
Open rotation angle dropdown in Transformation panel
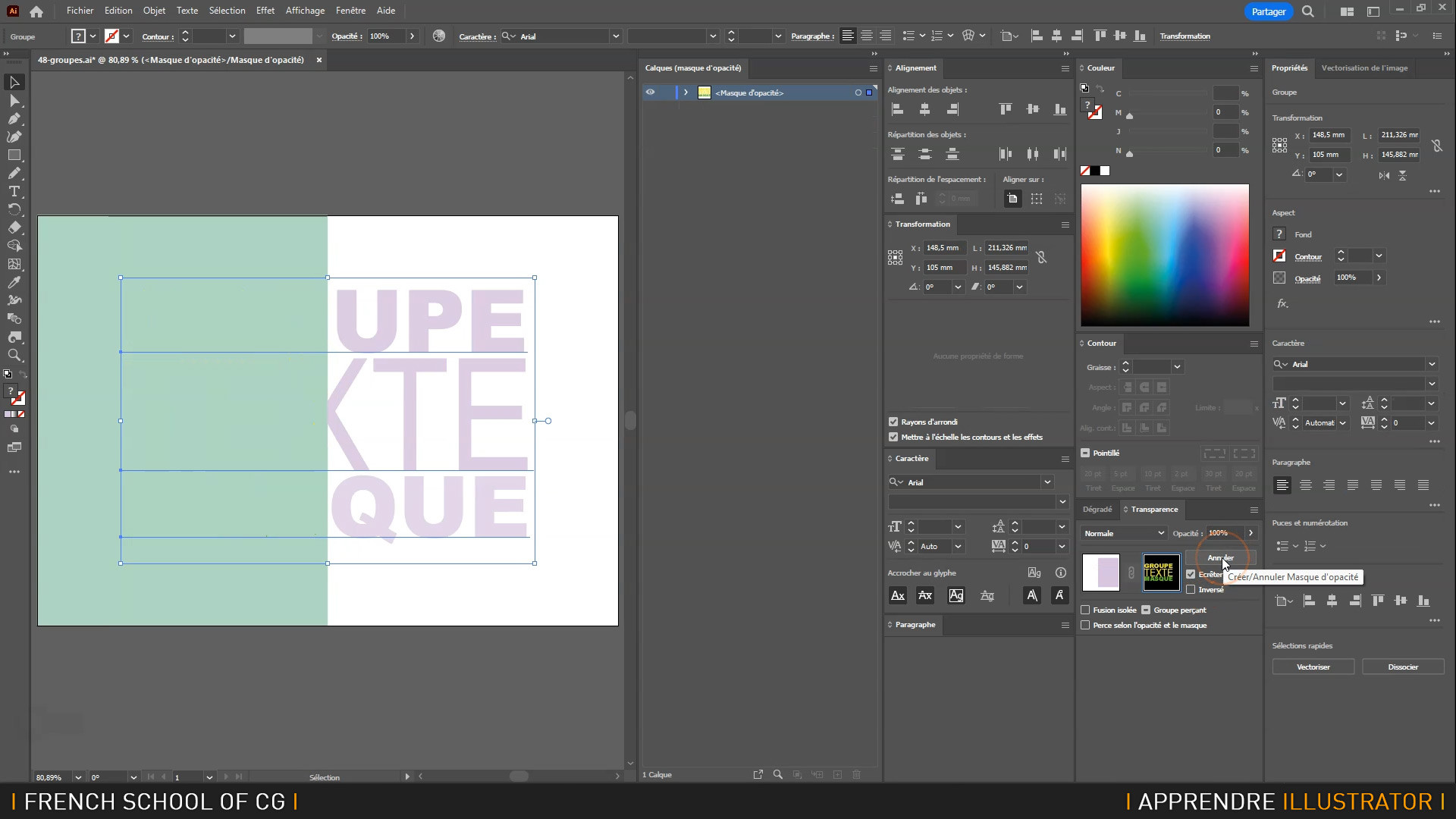958,287
